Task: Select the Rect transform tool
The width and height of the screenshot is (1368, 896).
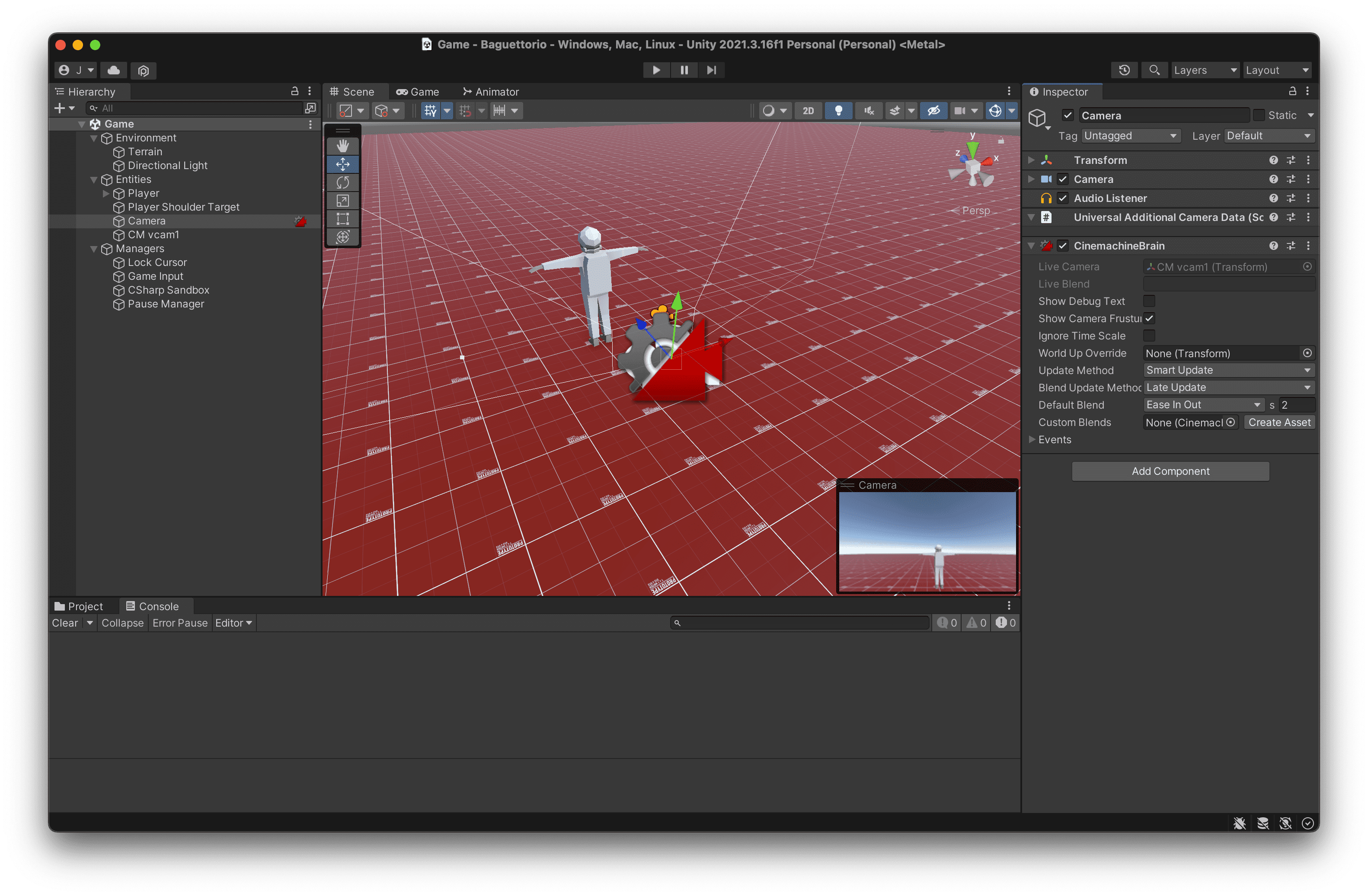Action: click(342, 219)
